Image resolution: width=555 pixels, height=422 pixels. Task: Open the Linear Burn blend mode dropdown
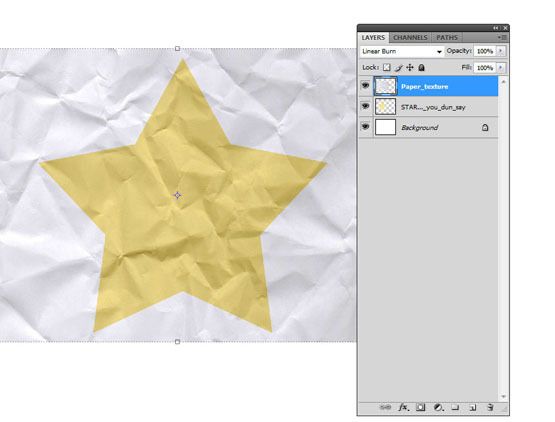click(402, 51)
